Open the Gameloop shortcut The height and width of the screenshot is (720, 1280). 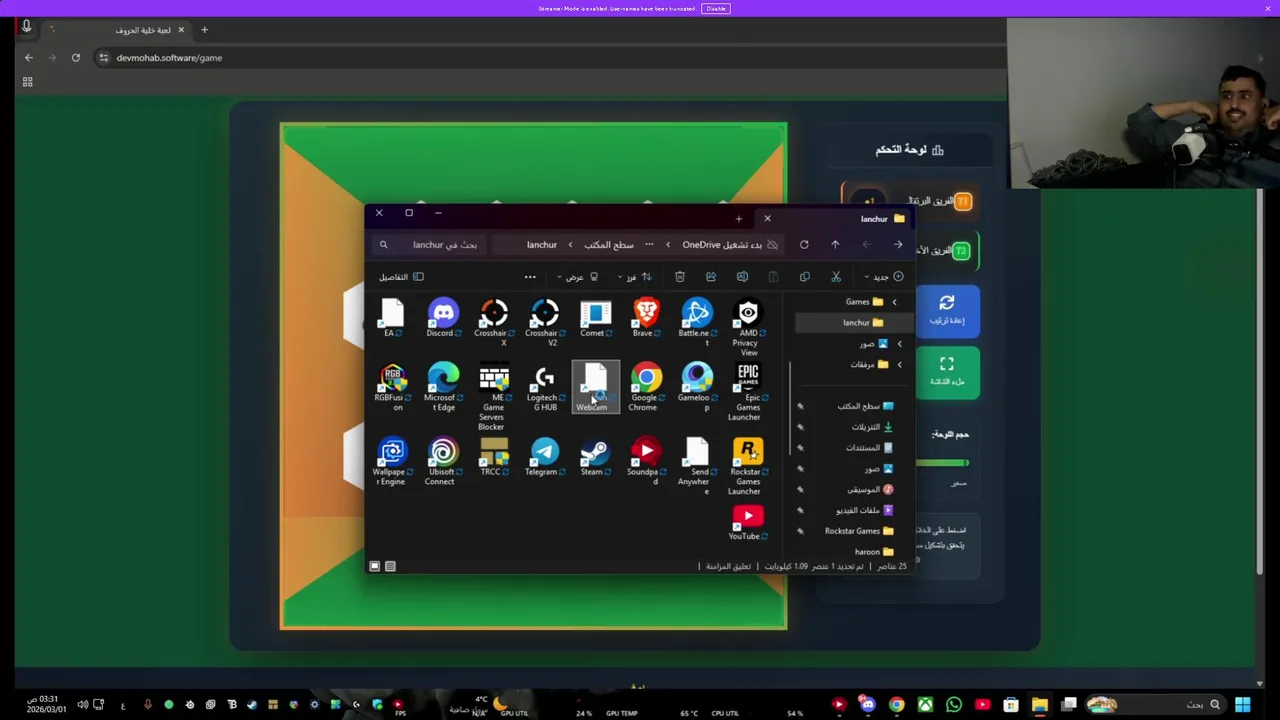(697, 388)
